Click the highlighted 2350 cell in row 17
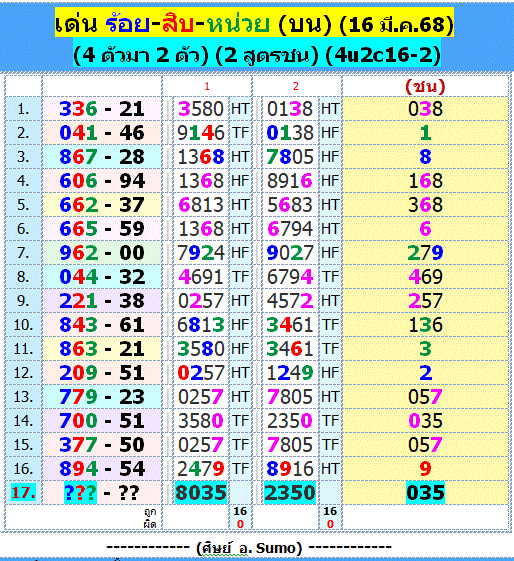 point(290,493)
